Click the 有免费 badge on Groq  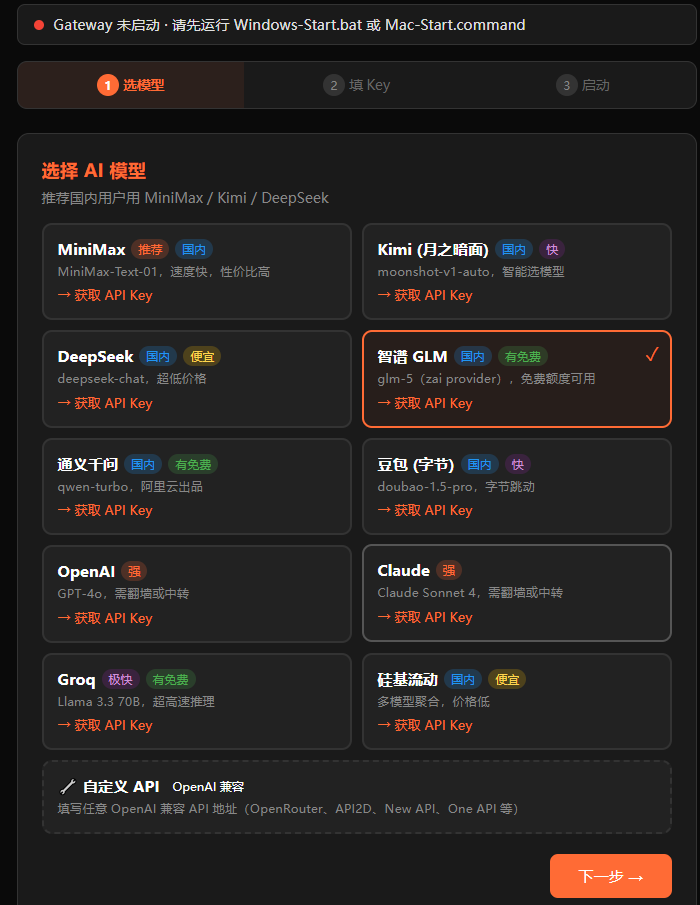click(x=171, y=679)
